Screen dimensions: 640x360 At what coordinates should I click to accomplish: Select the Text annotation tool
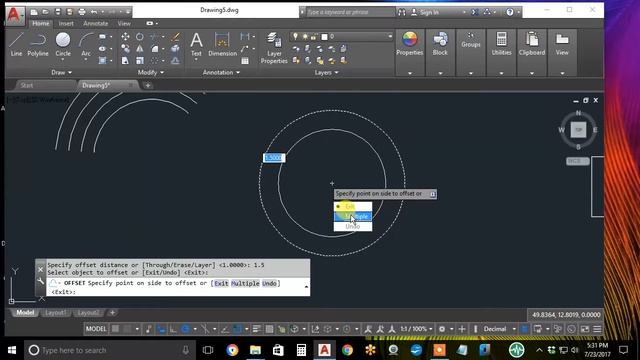tap(196, 44)
